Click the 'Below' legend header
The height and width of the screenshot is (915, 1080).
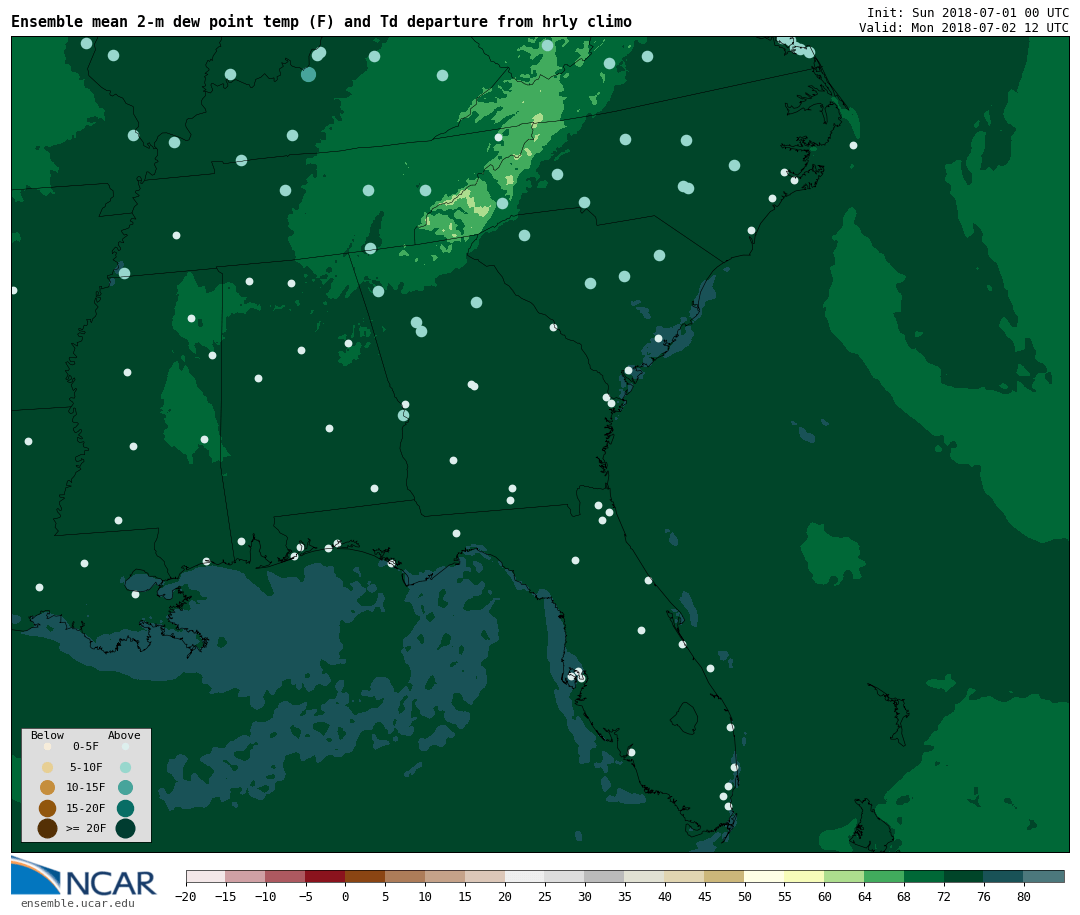(48, 735)
